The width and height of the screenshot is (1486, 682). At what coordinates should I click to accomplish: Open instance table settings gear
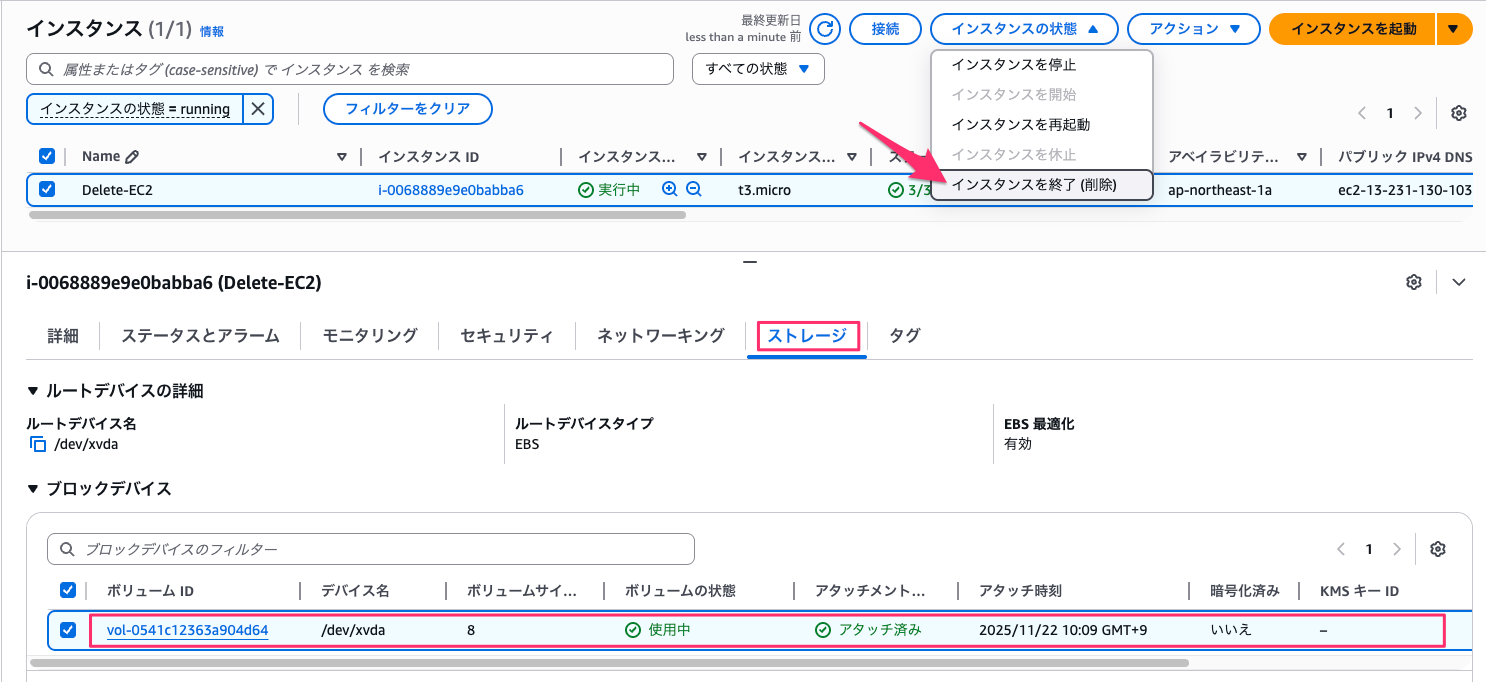coord(1459,113)
